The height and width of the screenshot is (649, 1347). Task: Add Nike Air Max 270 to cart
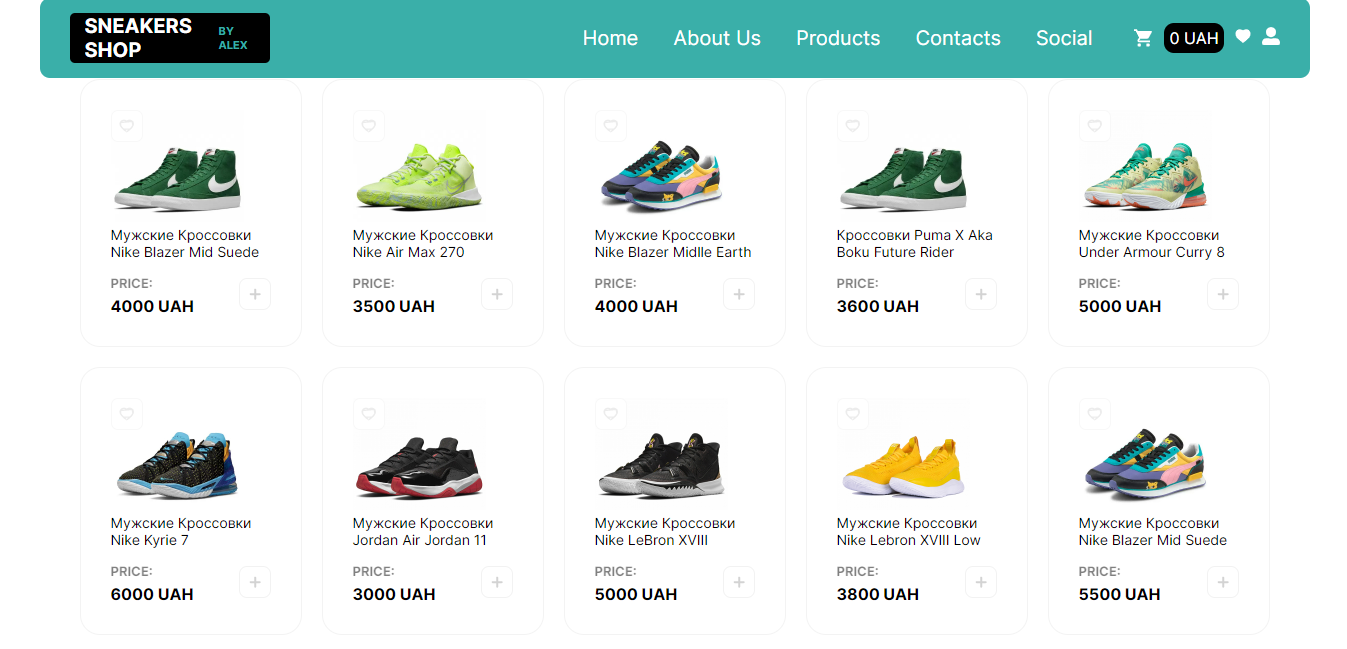[497, 294]
